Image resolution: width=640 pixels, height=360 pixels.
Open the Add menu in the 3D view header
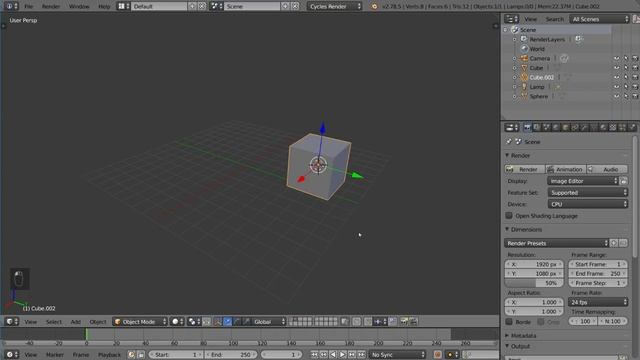(76, 322)
